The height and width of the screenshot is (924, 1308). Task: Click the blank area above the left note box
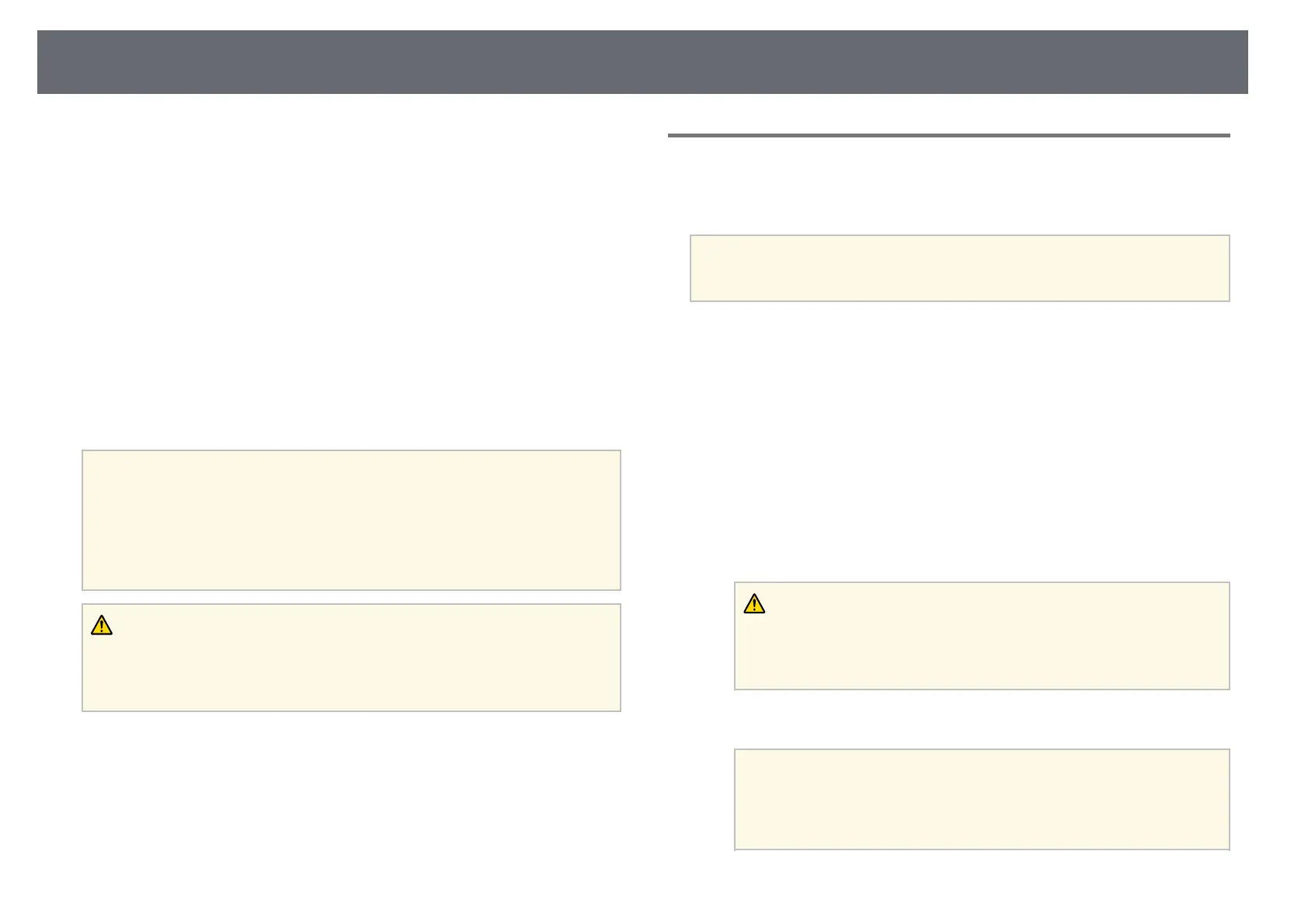(x=351, y=311)
